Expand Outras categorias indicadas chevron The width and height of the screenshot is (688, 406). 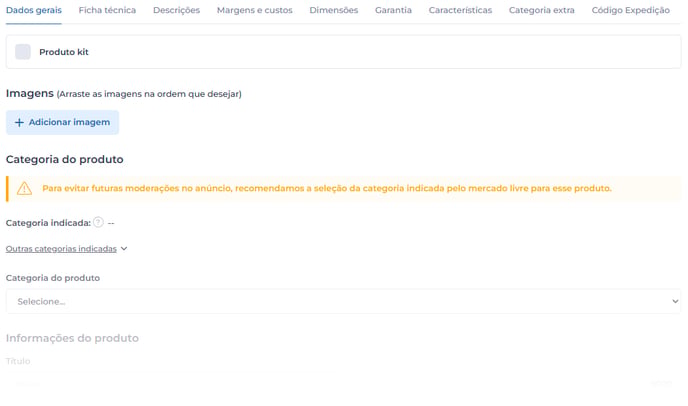coord(124,248)
